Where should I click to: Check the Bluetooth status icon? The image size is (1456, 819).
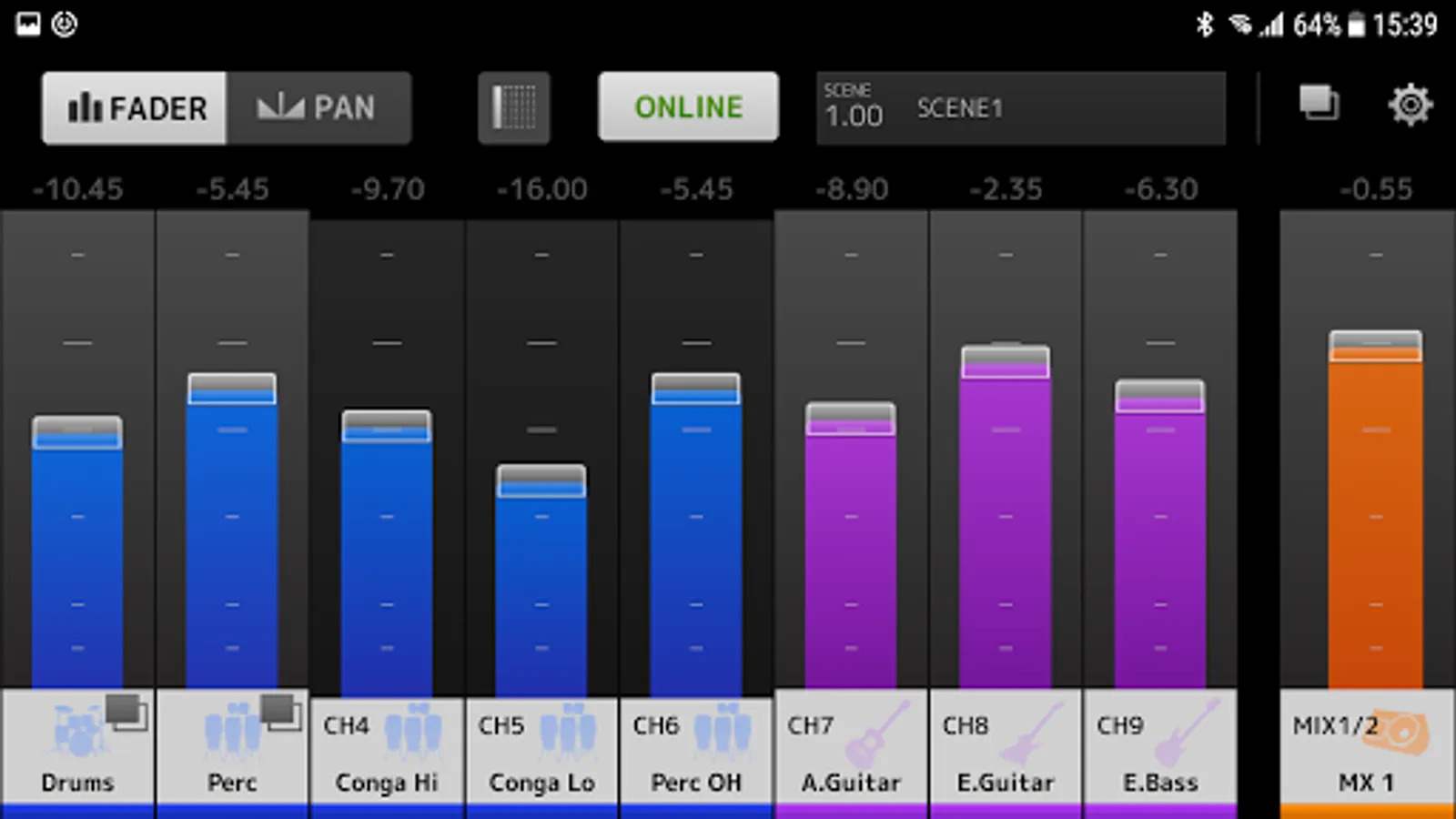point(1205,25)
